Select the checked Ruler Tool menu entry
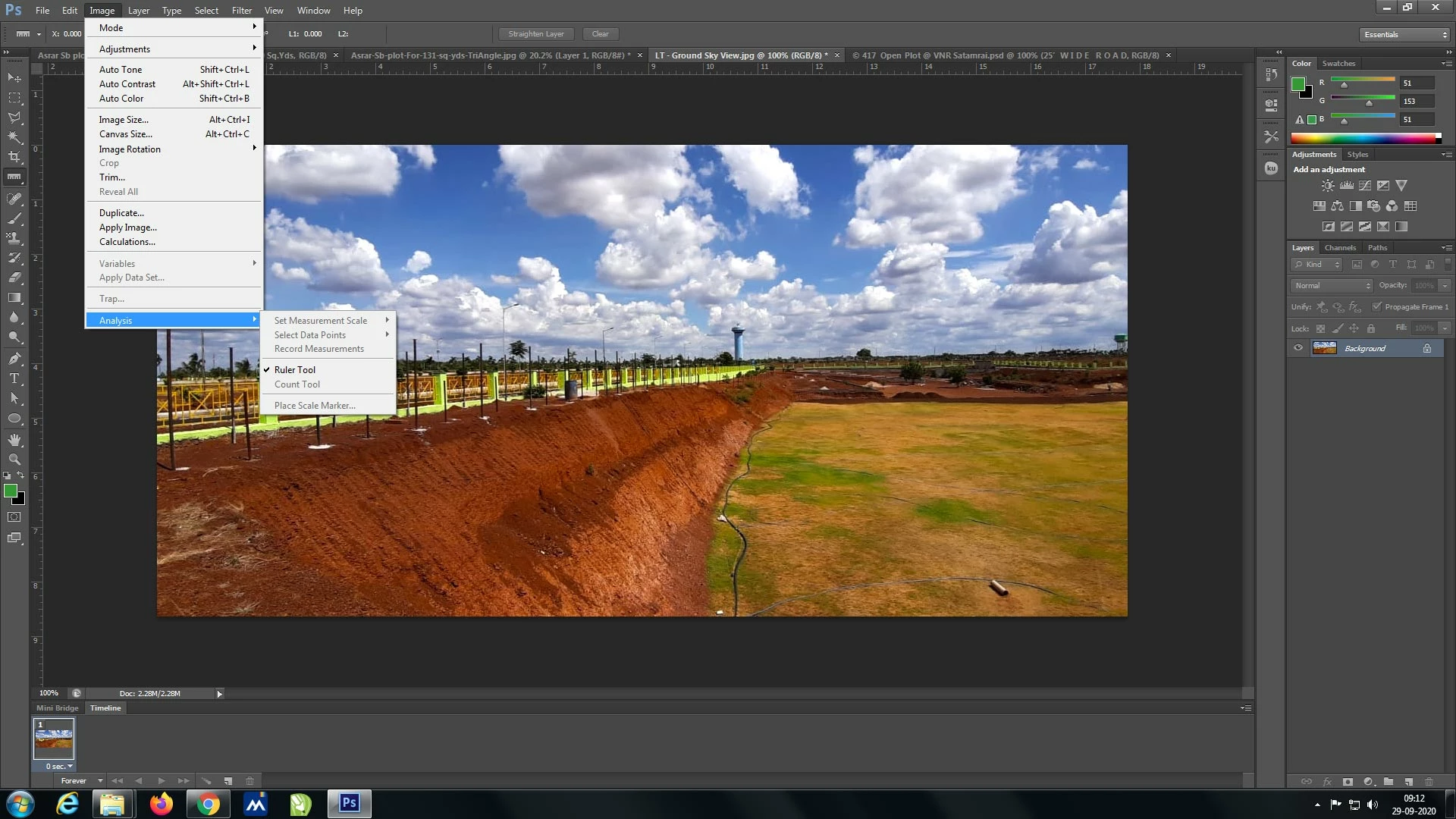The height and width of the screenshot is (819, 1456). (295, 370)
